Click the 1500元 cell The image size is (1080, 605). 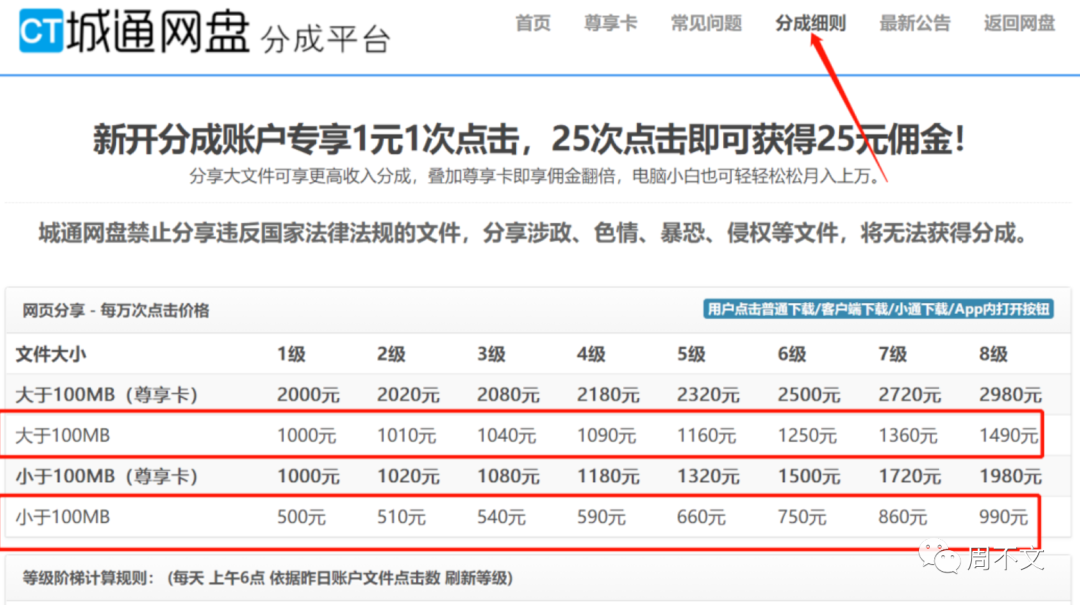(x=809, y=476)
